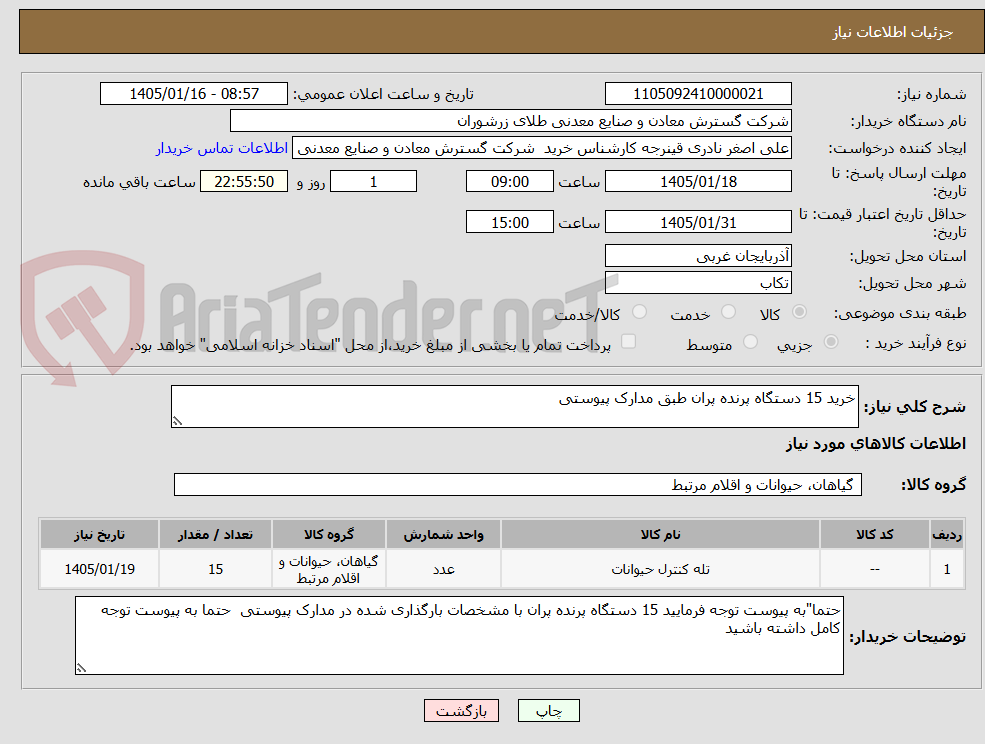Screen dimensions: 985x744
Task: Click the price validity date 1405/01/31
Action: [x=698, y=222]
